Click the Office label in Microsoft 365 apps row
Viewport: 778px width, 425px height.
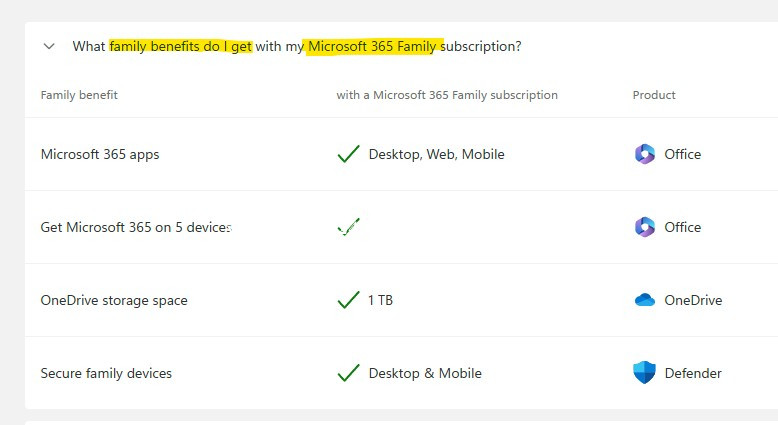683,154
